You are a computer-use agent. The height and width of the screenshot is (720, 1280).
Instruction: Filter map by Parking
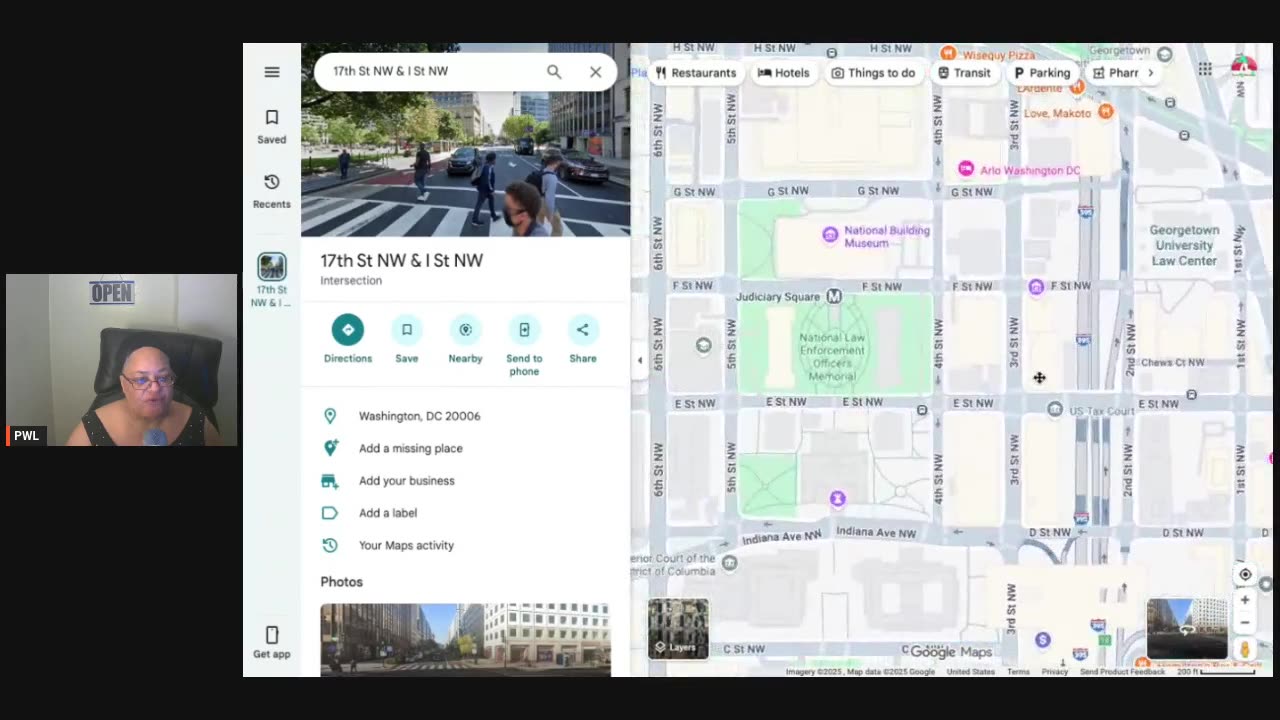click(1042, 73)
